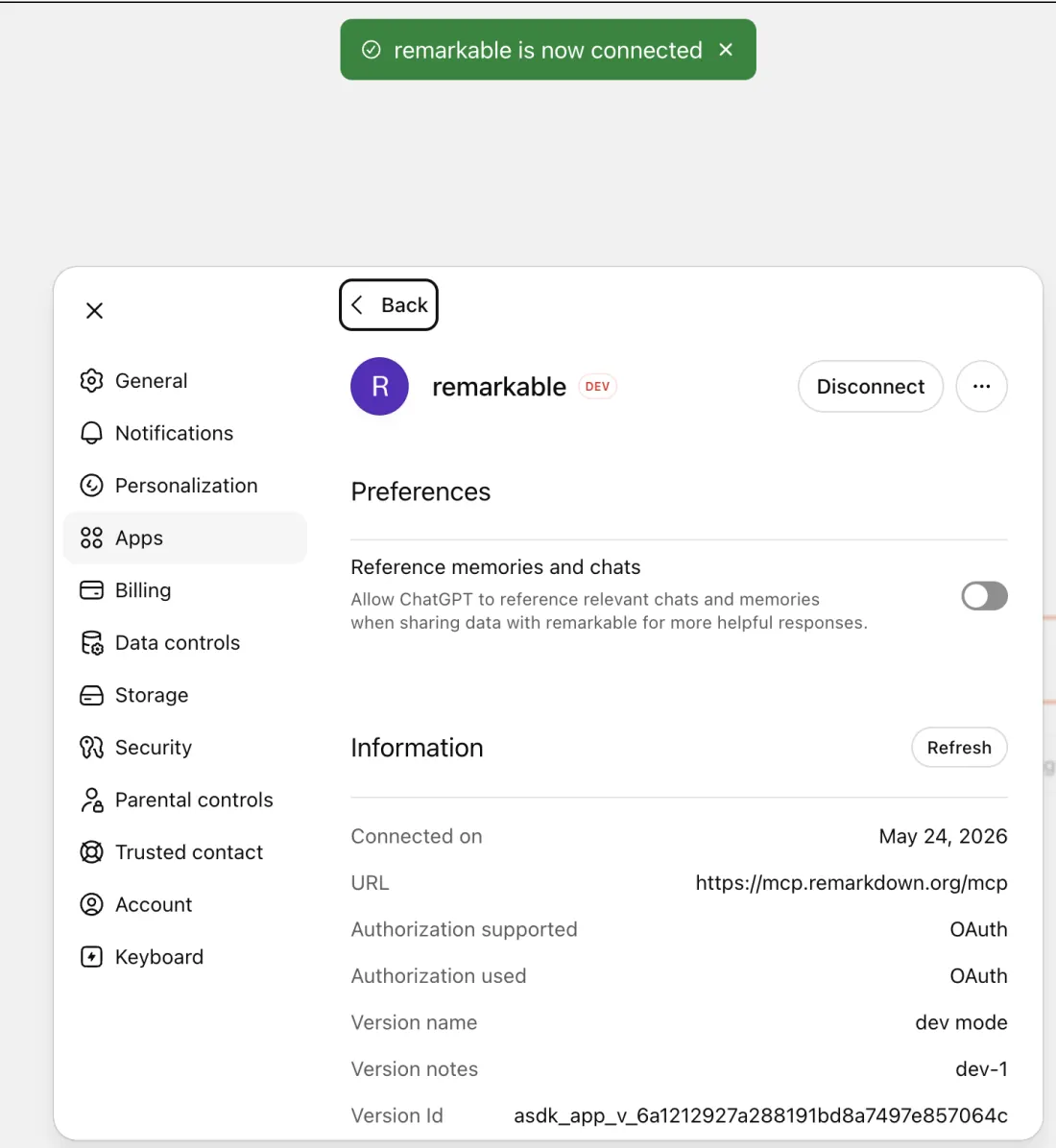Screen dimensions: 1056x1148
Task: Open Notifications settings
Action: coord(184,434)
